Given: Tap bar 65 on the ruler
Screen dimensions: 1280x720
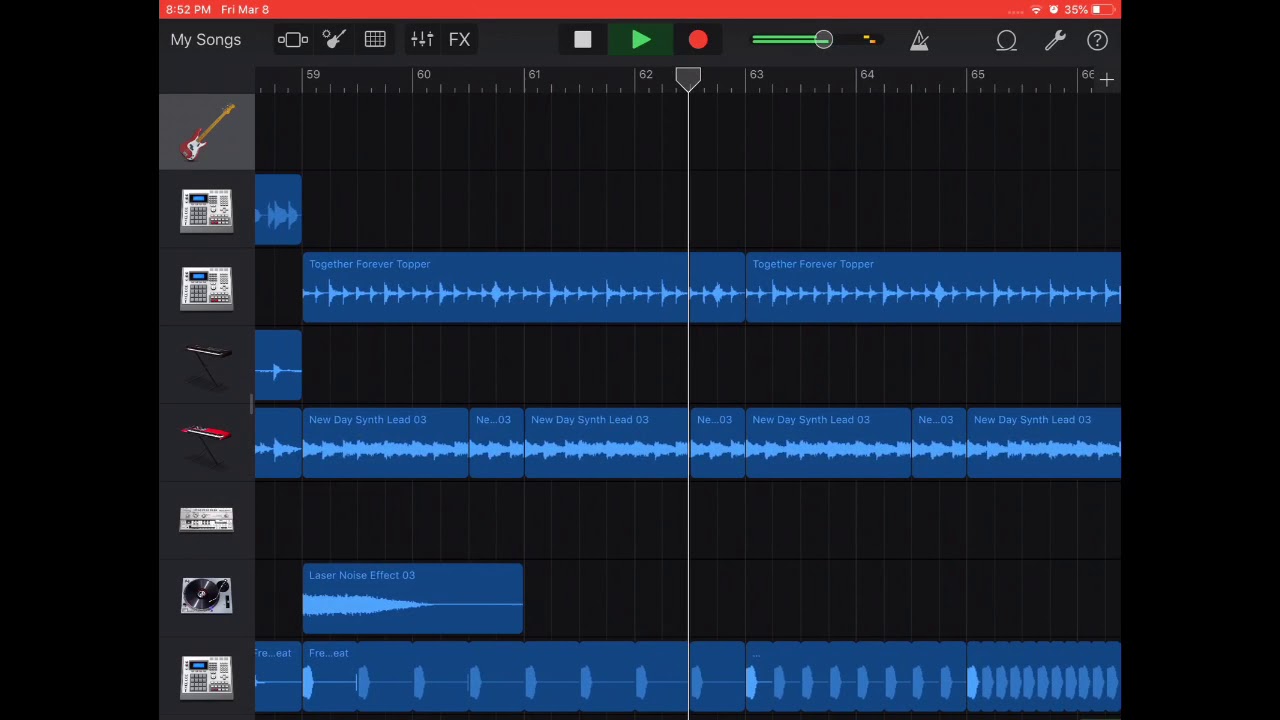Looking at the screenshot, I should click(978, 75).
